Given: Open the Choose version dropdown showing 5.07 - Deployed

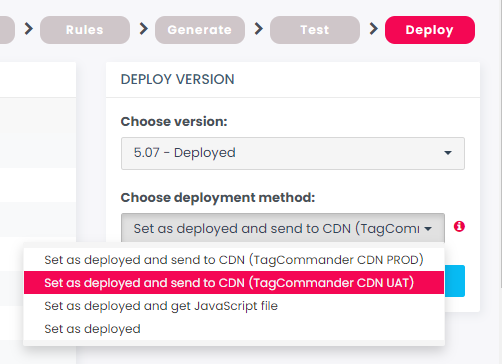Looking at the screenshot, I should click(x=293, y=153).
